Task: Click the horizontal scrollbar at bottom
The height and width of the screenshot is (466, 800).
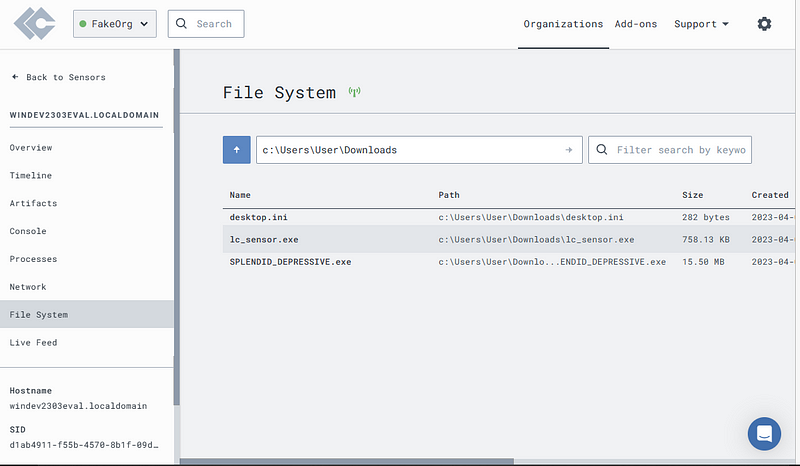Action: click(x=346, y=461)
